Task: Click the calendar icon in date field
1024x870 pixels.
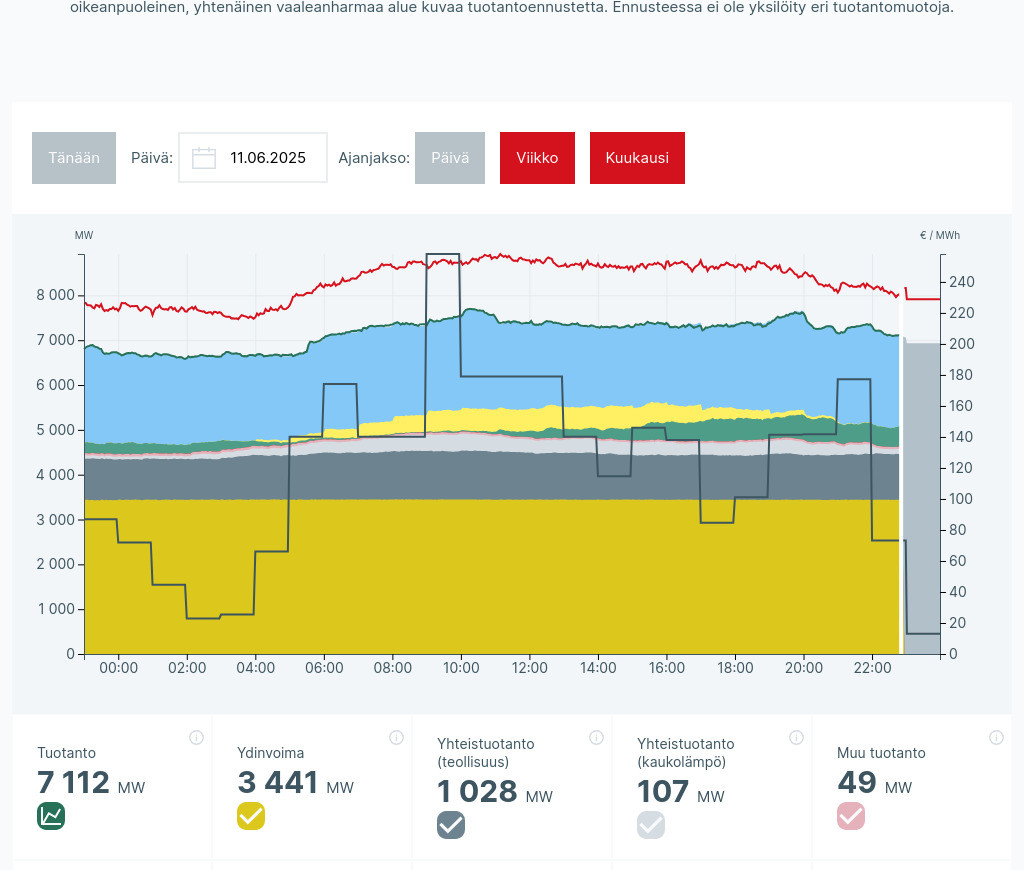Action: 204,158
